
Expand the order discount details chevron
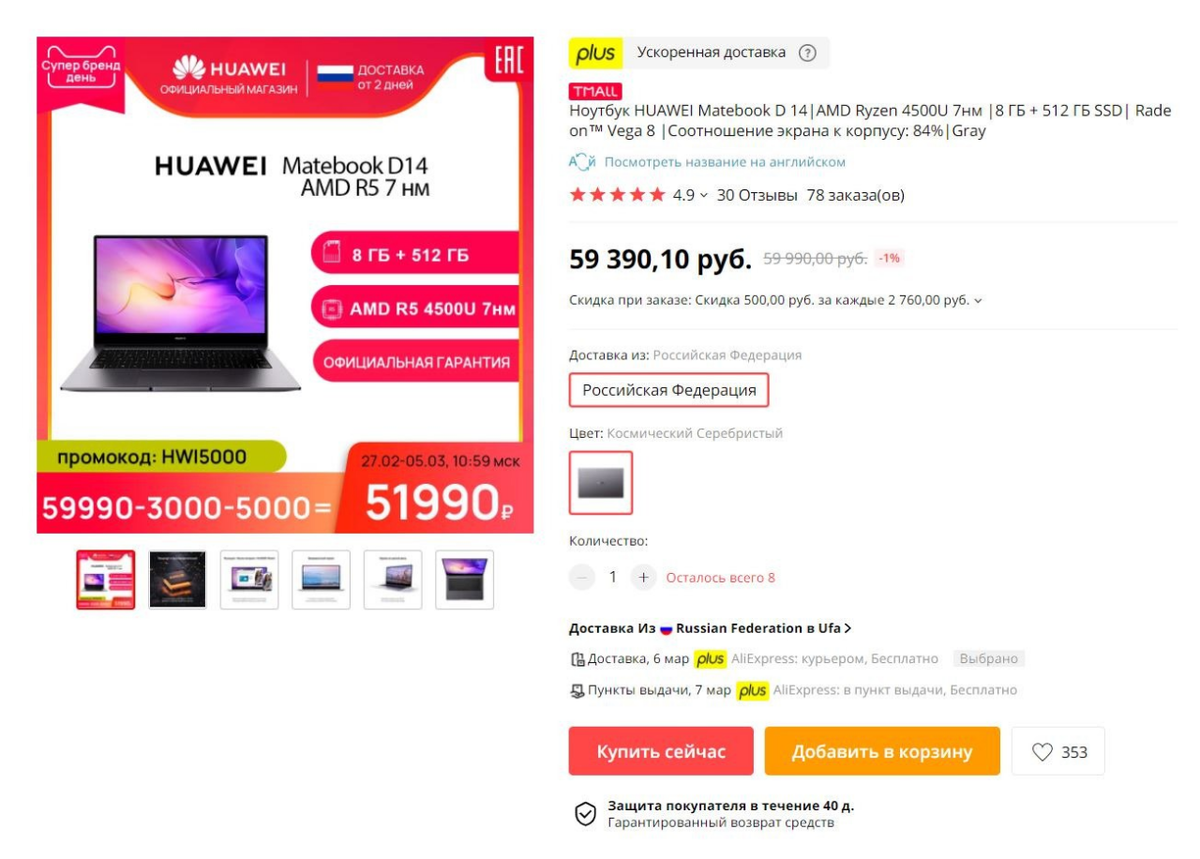(978, 300)
